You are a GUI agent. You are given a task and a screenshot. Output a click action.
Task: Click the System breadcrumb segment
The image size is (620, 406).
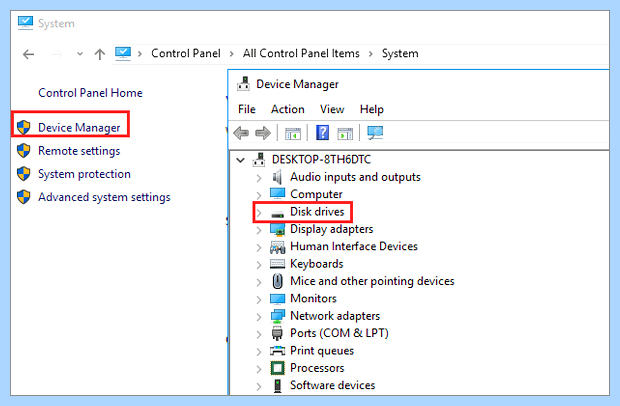click(x=400, y=53)
